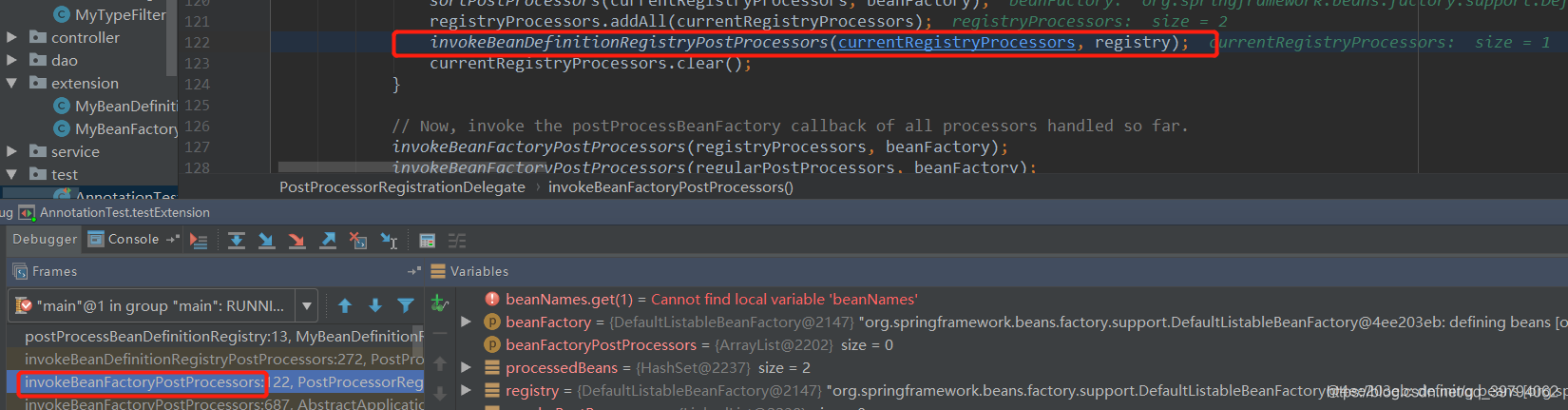Click invokeBeanFactoryPostProcessors() breadcrumb
This screenshot has width=1568, height=410.
click(x=671, y=187)
